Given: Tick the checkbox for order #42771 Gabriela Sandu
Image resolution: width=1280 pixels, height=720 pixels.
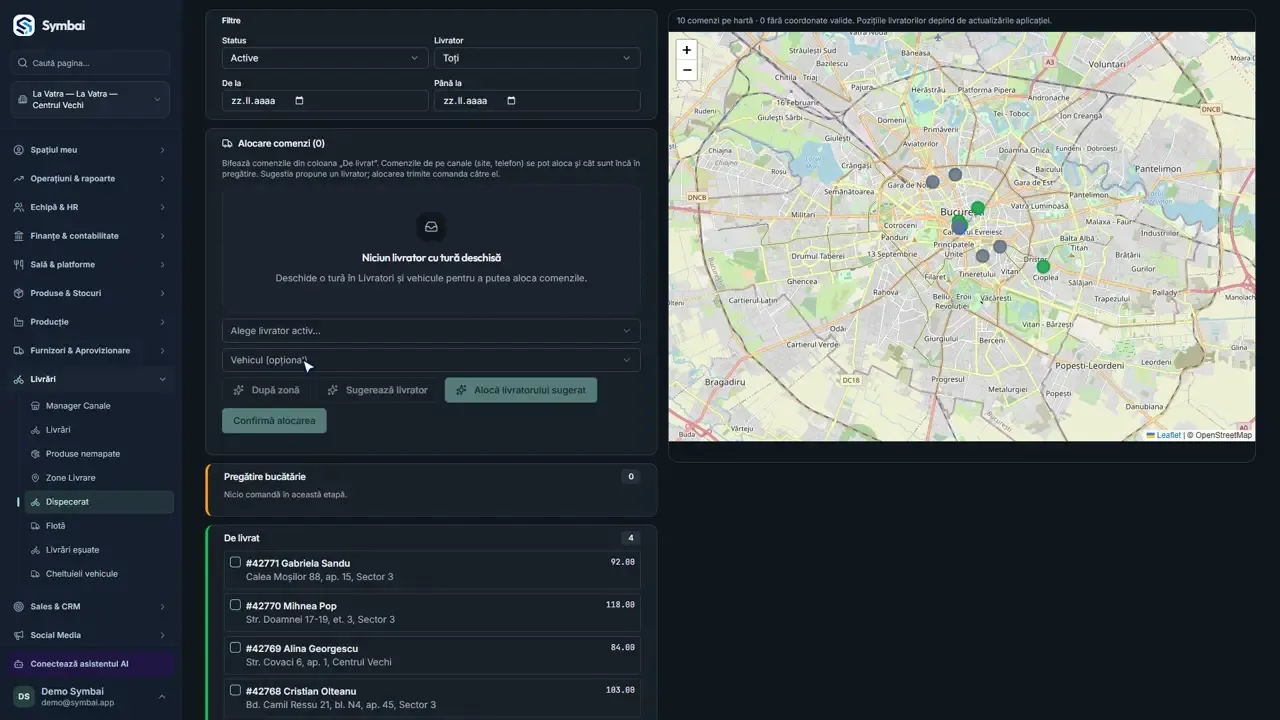Looking at the screenshot, I should pyautogui.click(x=235, y=562).
